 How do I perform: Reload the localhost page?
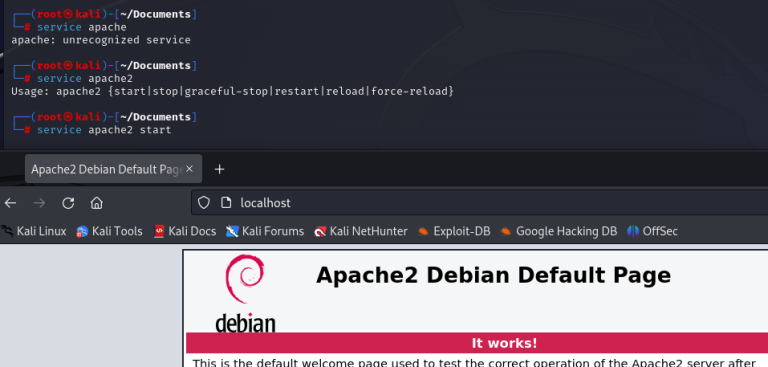click(x=68, y=203)
